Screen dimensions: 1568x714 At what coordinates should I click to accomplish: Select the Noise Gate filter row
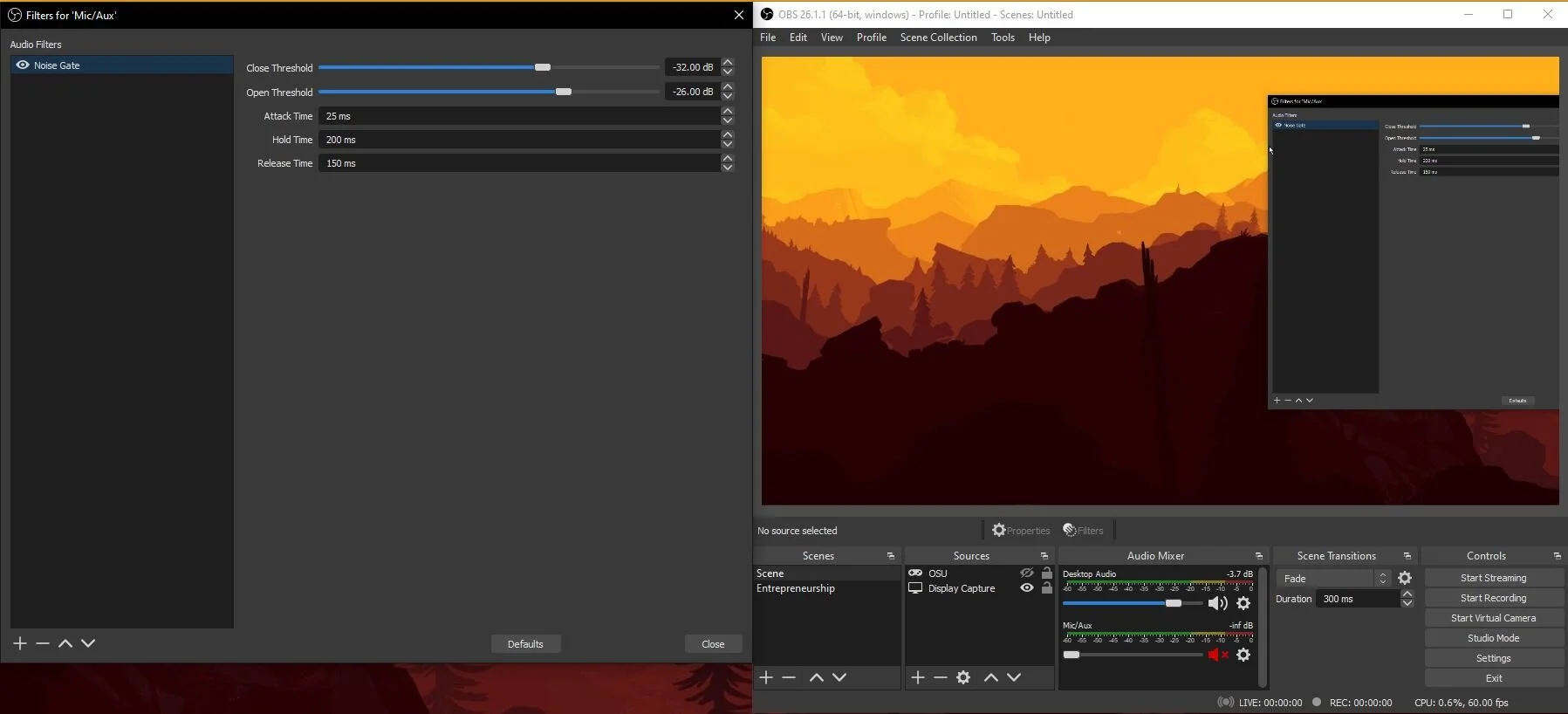(x=122, y=65)
